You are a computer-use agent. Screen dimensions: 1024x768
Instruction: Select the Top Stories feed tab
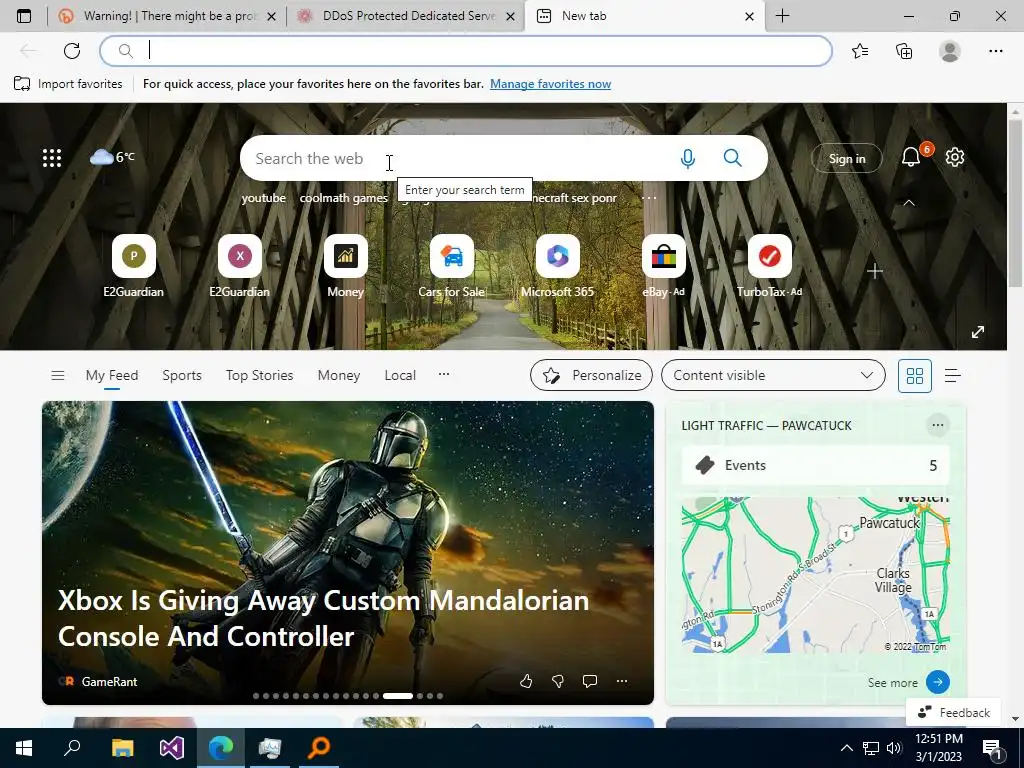coord(259,376)
